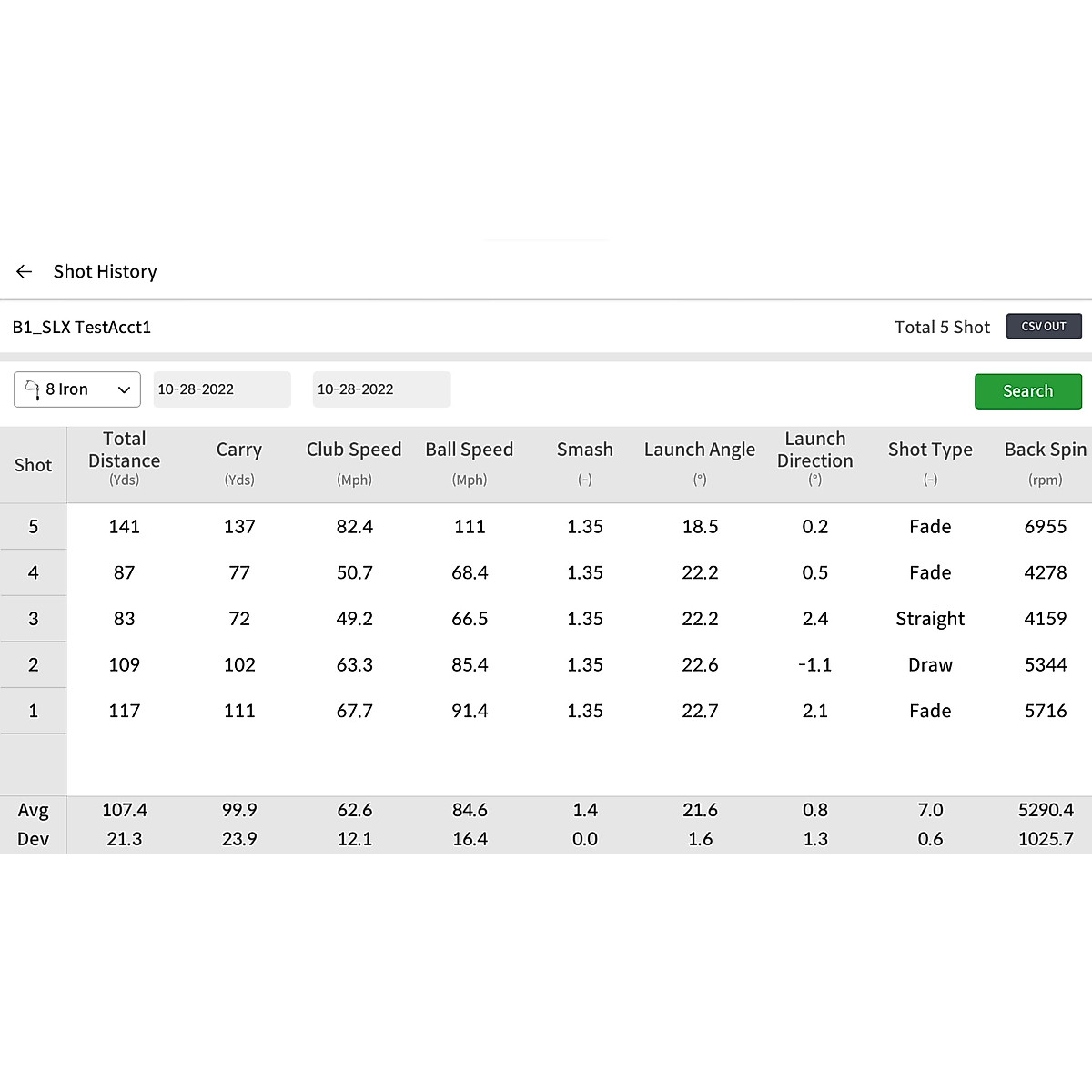The height and width of the screenshot is (1092, 1092).
Task: Select shot row number 4
Action: [x=34, y=572]
